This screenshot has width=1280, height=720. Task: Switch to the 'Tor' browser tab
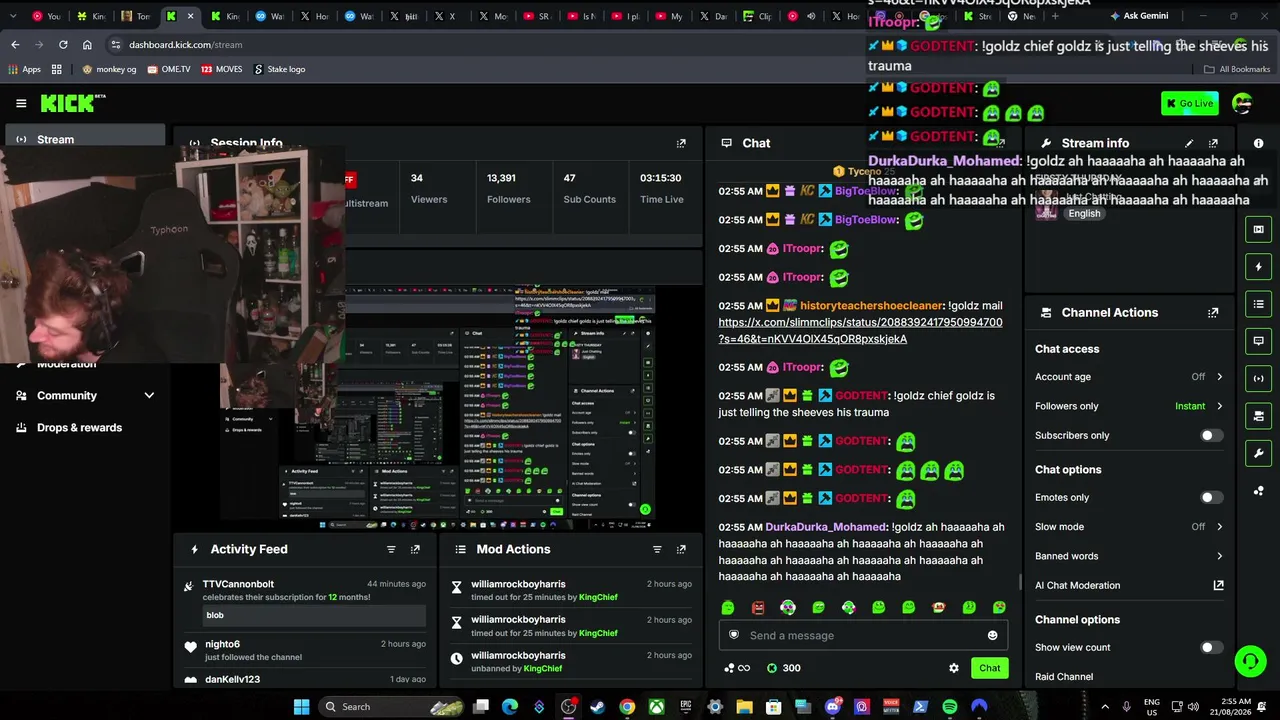point(136,16)
